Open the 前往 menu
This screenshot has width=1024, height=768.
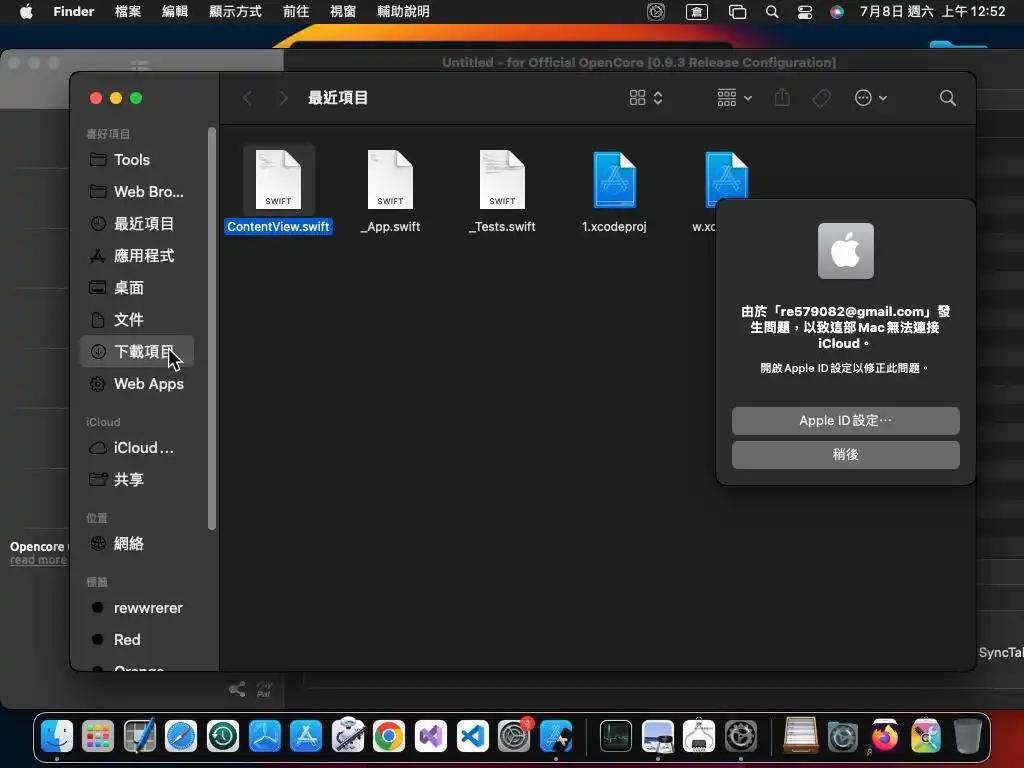(x=296, y=11)
